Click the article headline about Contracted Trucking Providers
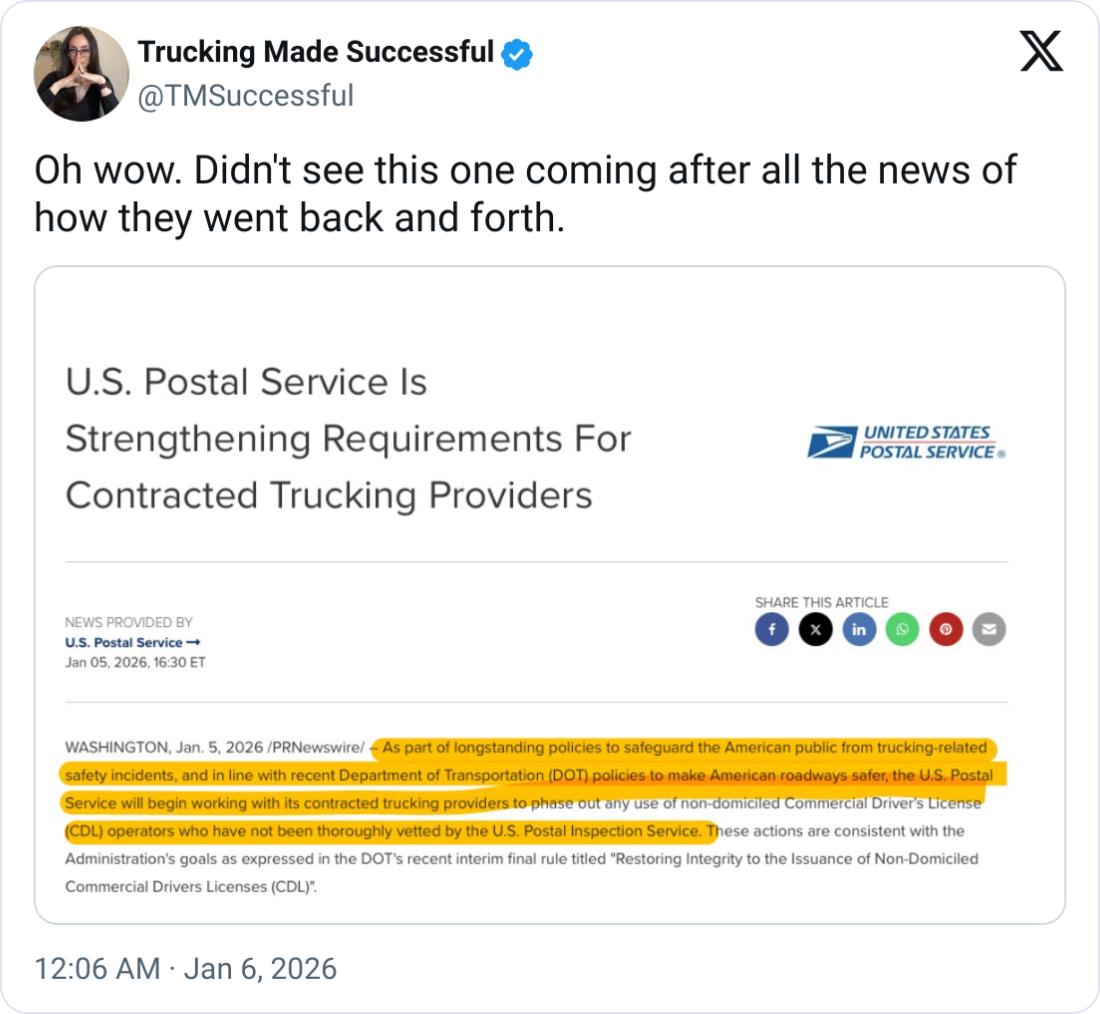 click(348, 439)
